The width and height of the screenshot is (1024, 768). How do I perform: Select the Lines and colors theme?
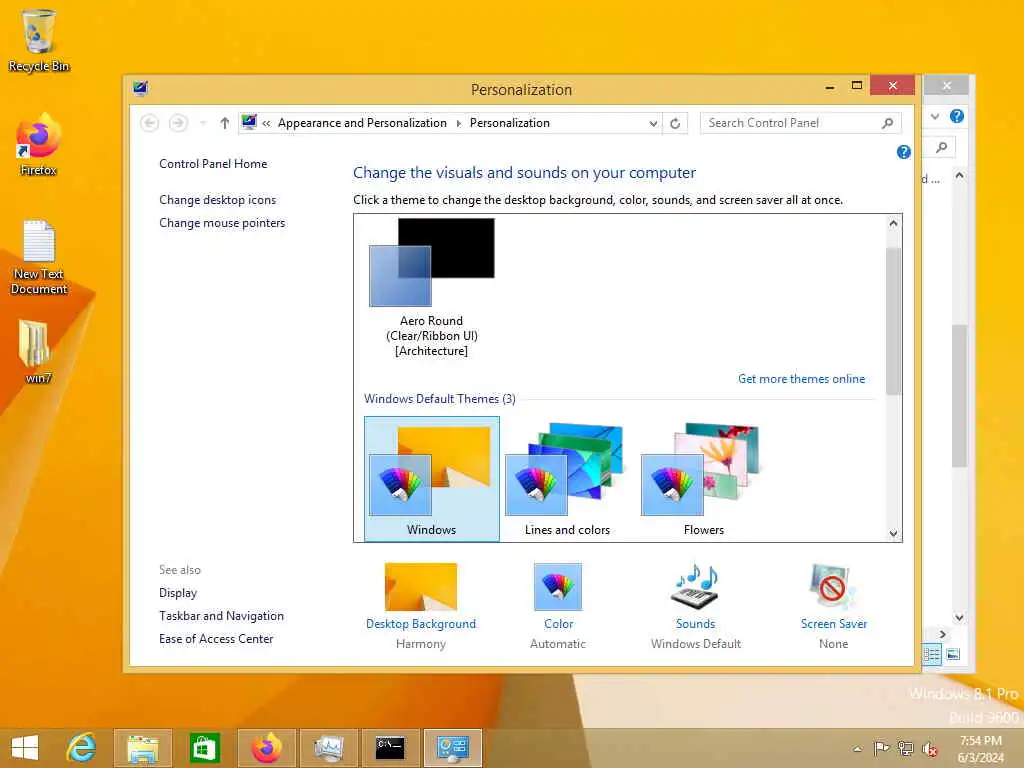[568, 479]
